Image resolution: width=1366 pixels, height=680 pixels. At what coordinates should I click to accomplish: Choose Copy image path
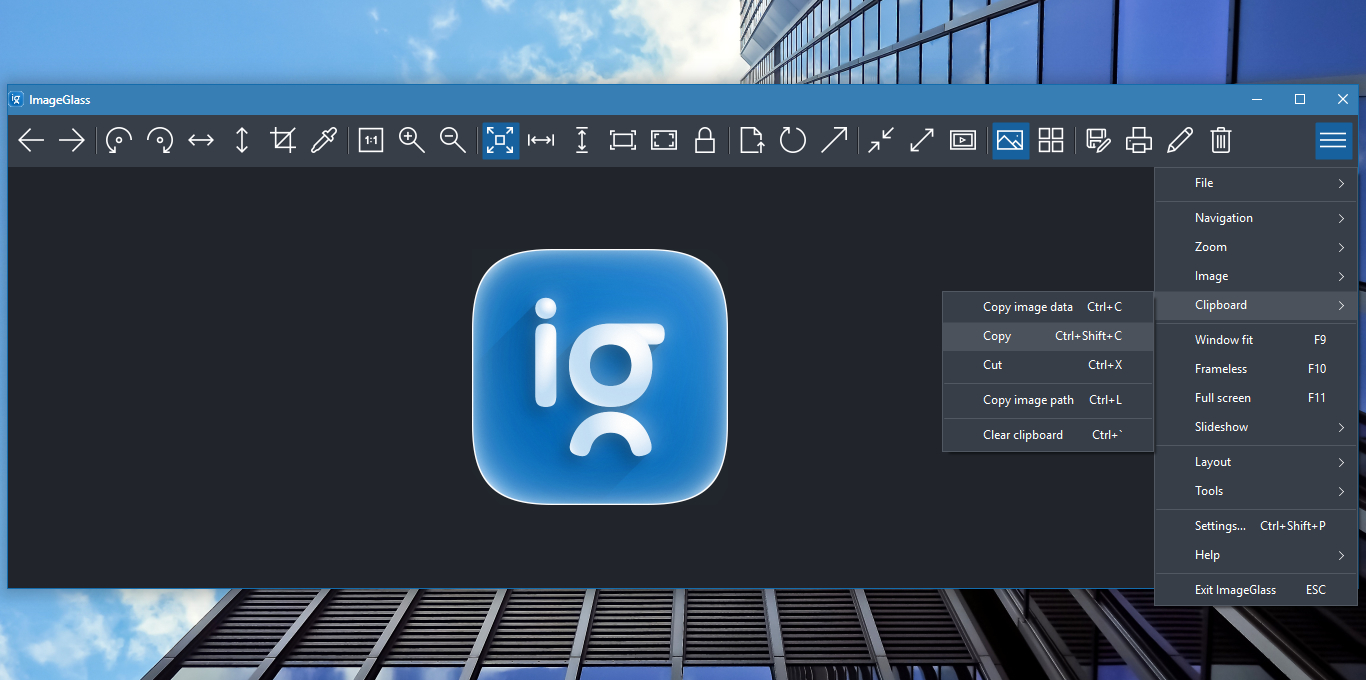click(x=1048, y=400)
